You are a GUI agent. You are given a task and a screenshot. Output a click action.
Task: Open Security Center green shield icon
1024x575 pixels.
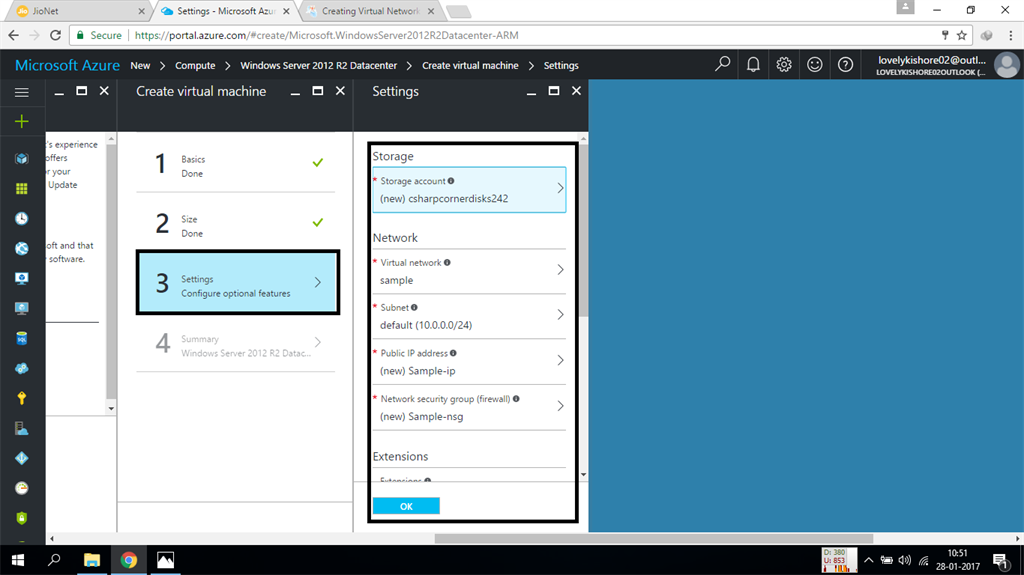point(22,518)
